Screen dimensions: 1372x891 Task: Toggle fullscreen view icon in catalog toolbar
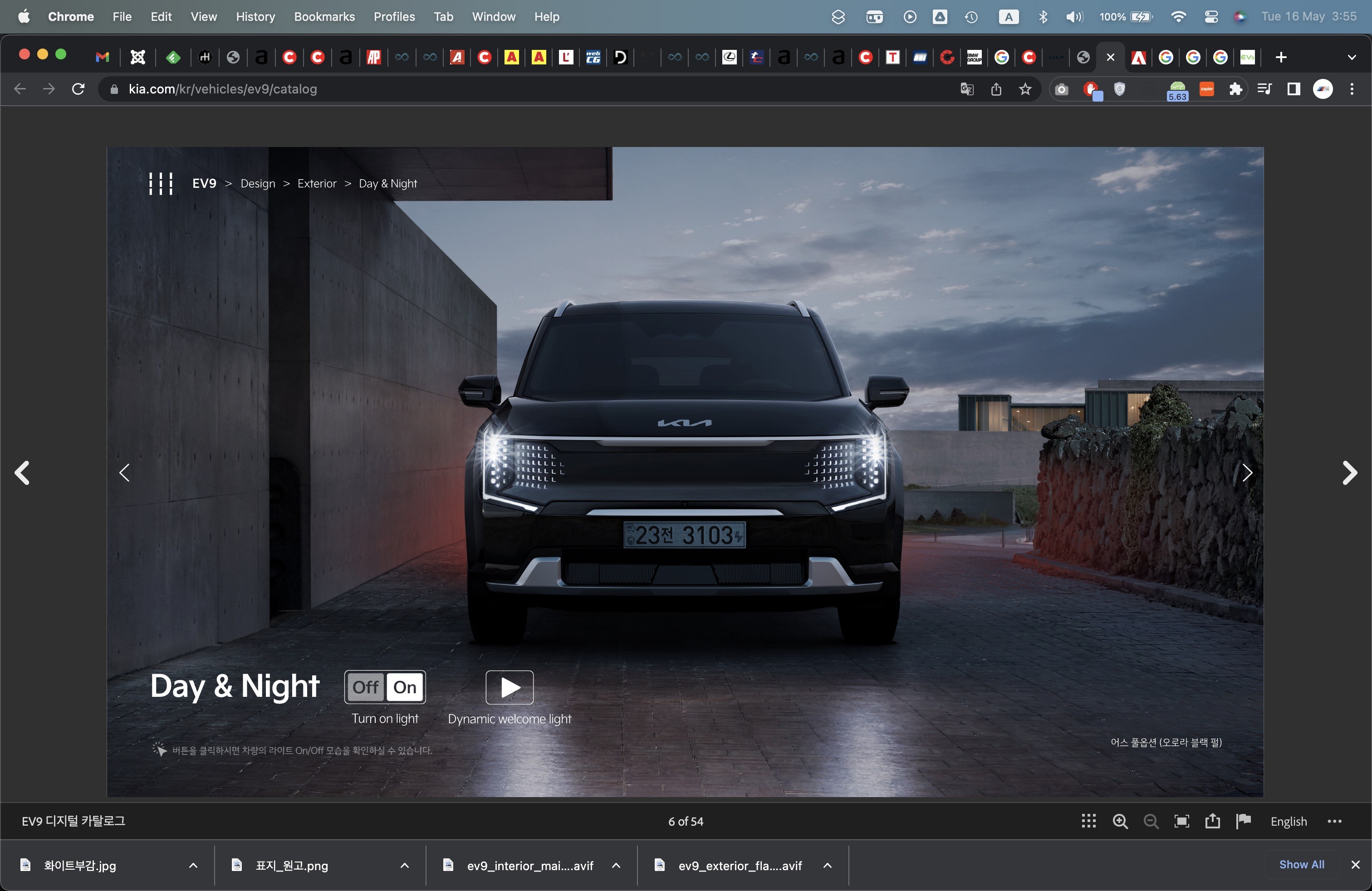[x=1182, y=821]
